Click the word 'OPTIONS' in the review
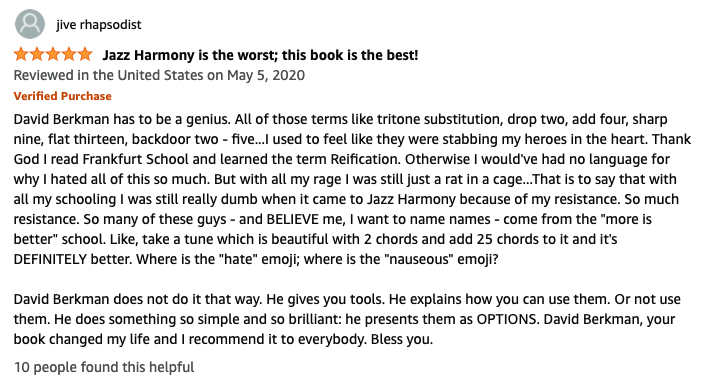The image size is (706, 381). click(507, 319)
